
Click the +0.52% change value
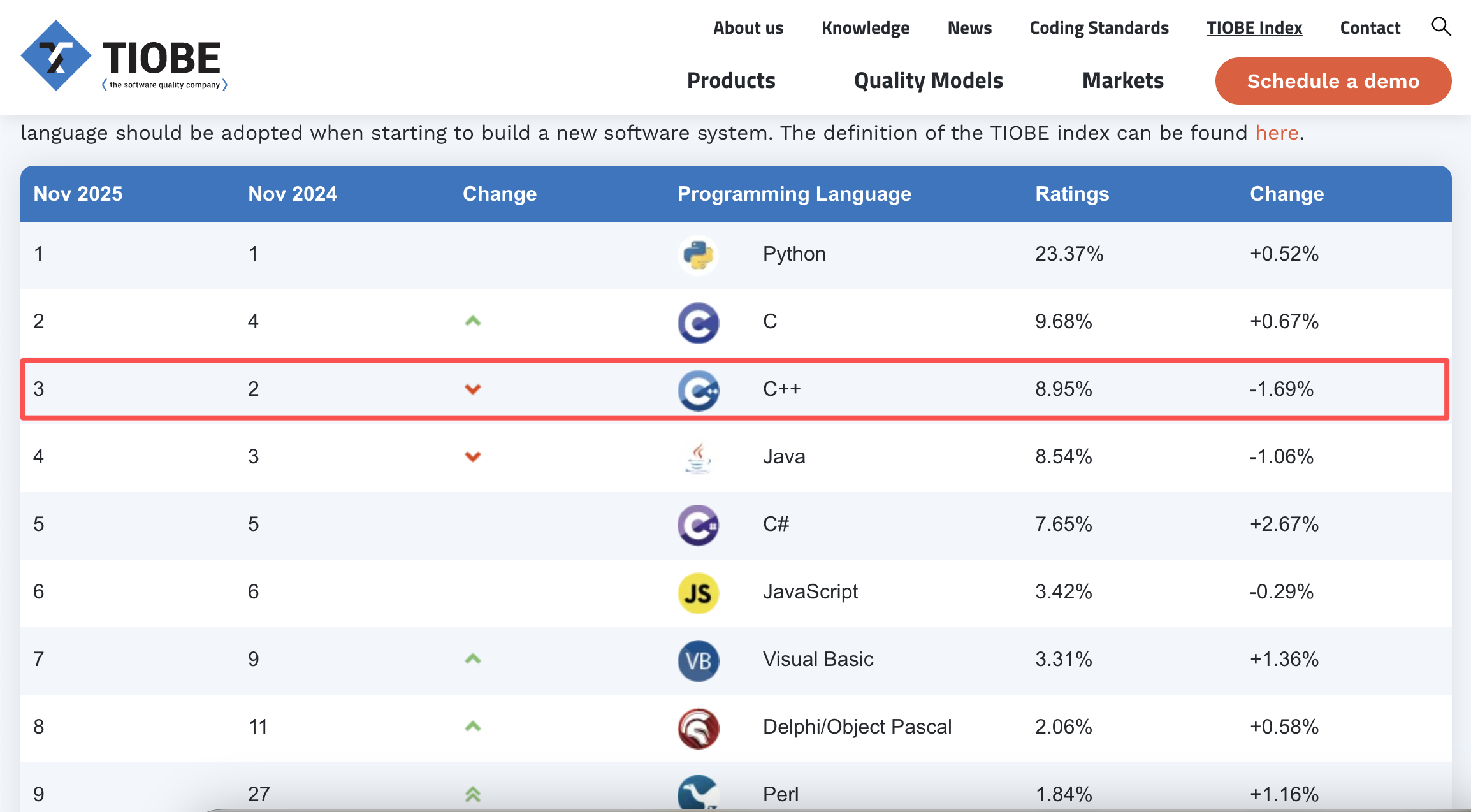pos(1284,254)
